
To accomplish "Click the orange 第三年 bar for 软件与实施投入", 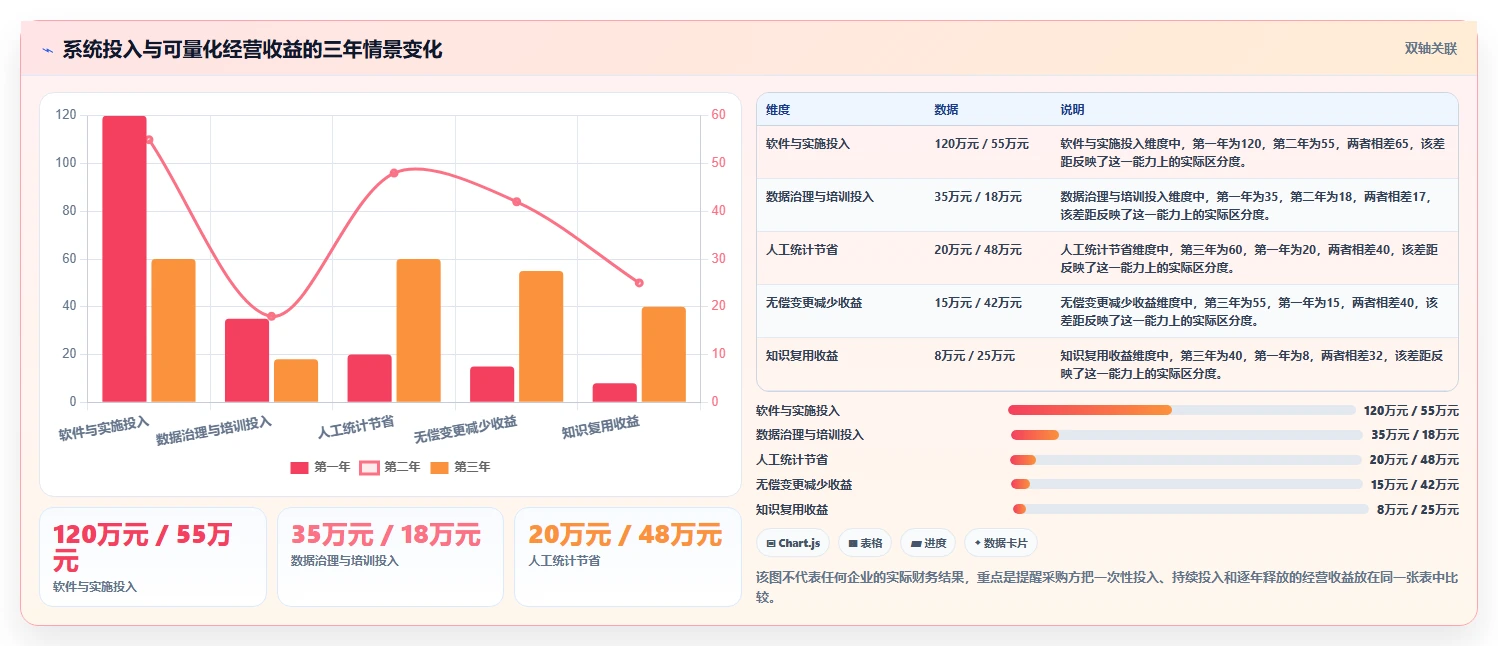I will [173, 331].
